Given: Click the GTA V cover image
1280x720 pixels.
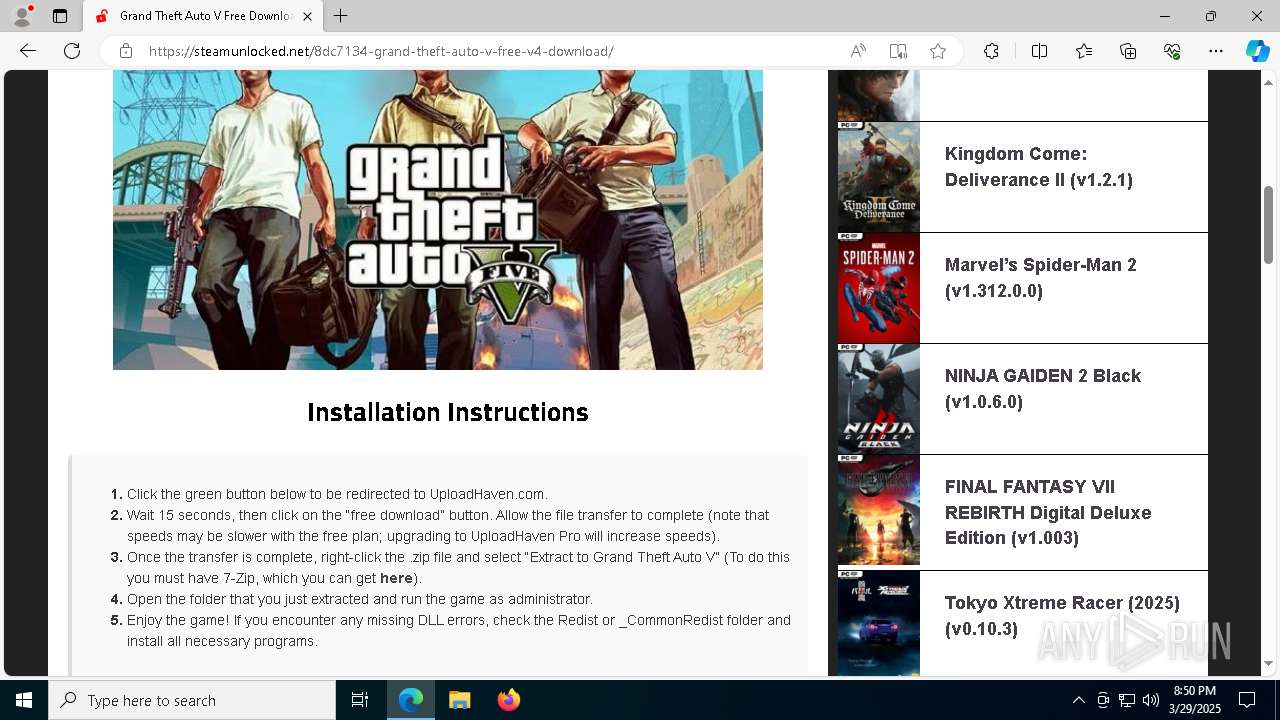Looking at the screenshot, I should point(438,220).
